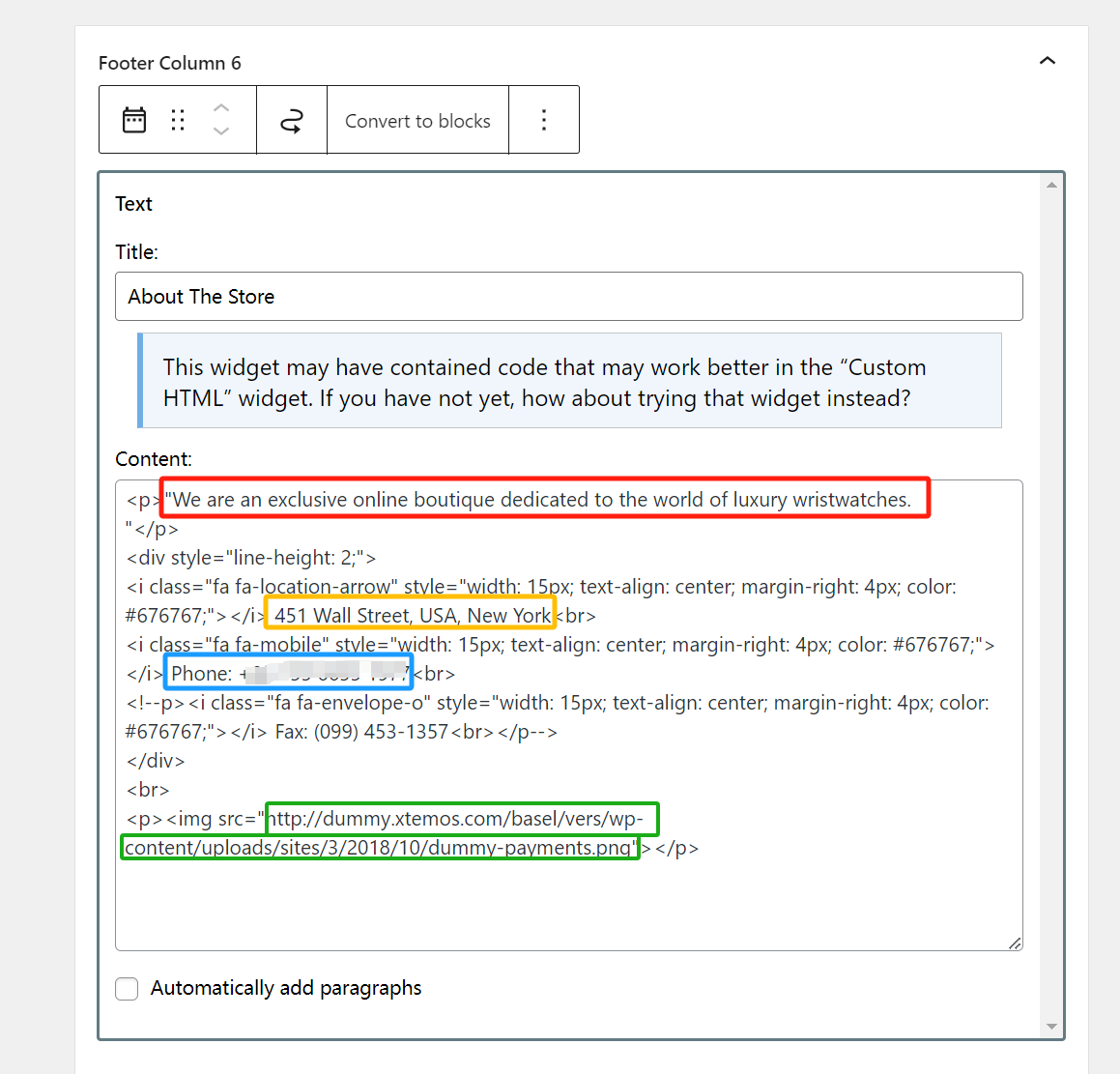Open the three-dot options menu
This screenshot has width=1120, height=1074.
[x=544, y=120]
